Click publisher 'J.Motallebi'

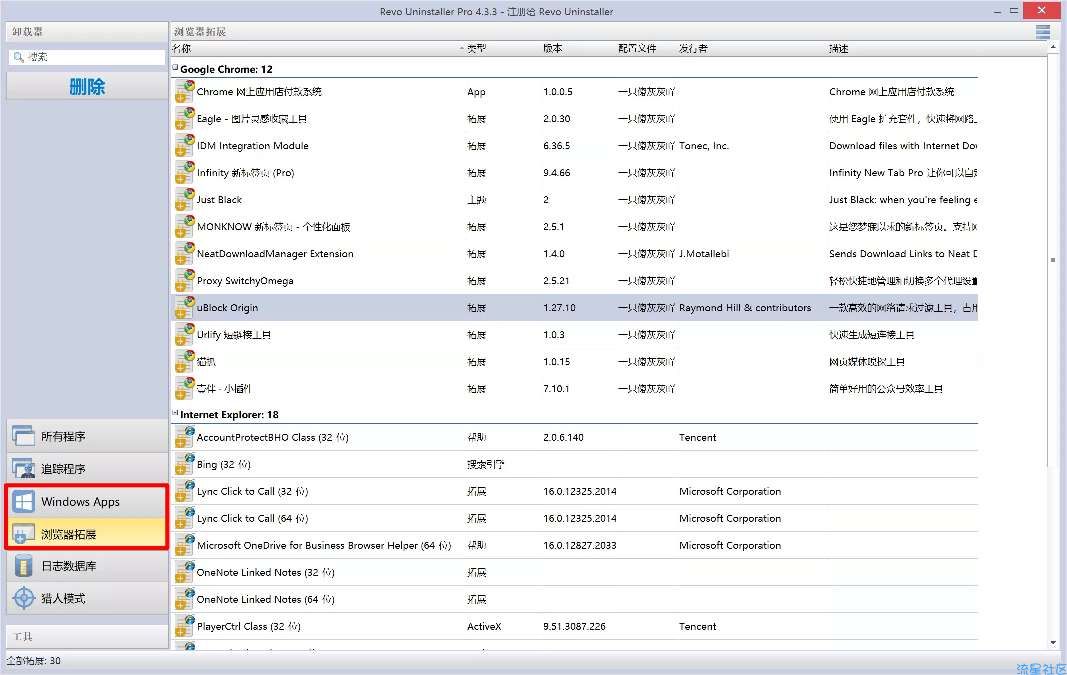704,254
